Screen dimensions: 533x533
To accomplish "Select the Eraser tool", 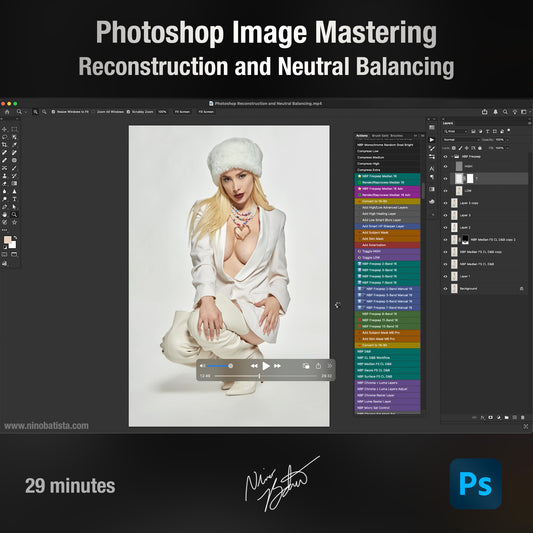I will [x=4, y=184].
